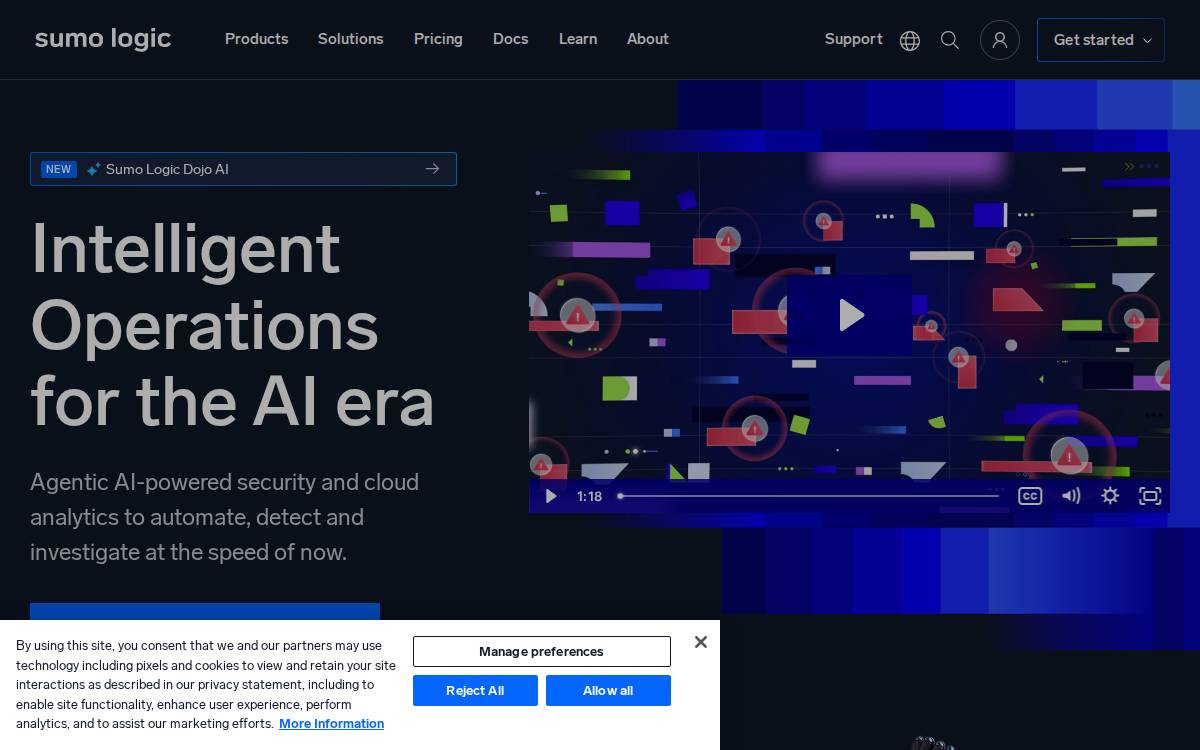Click the NEW badge on Dojo AI banner
1200x750 pixels.
tap(59, 169)
